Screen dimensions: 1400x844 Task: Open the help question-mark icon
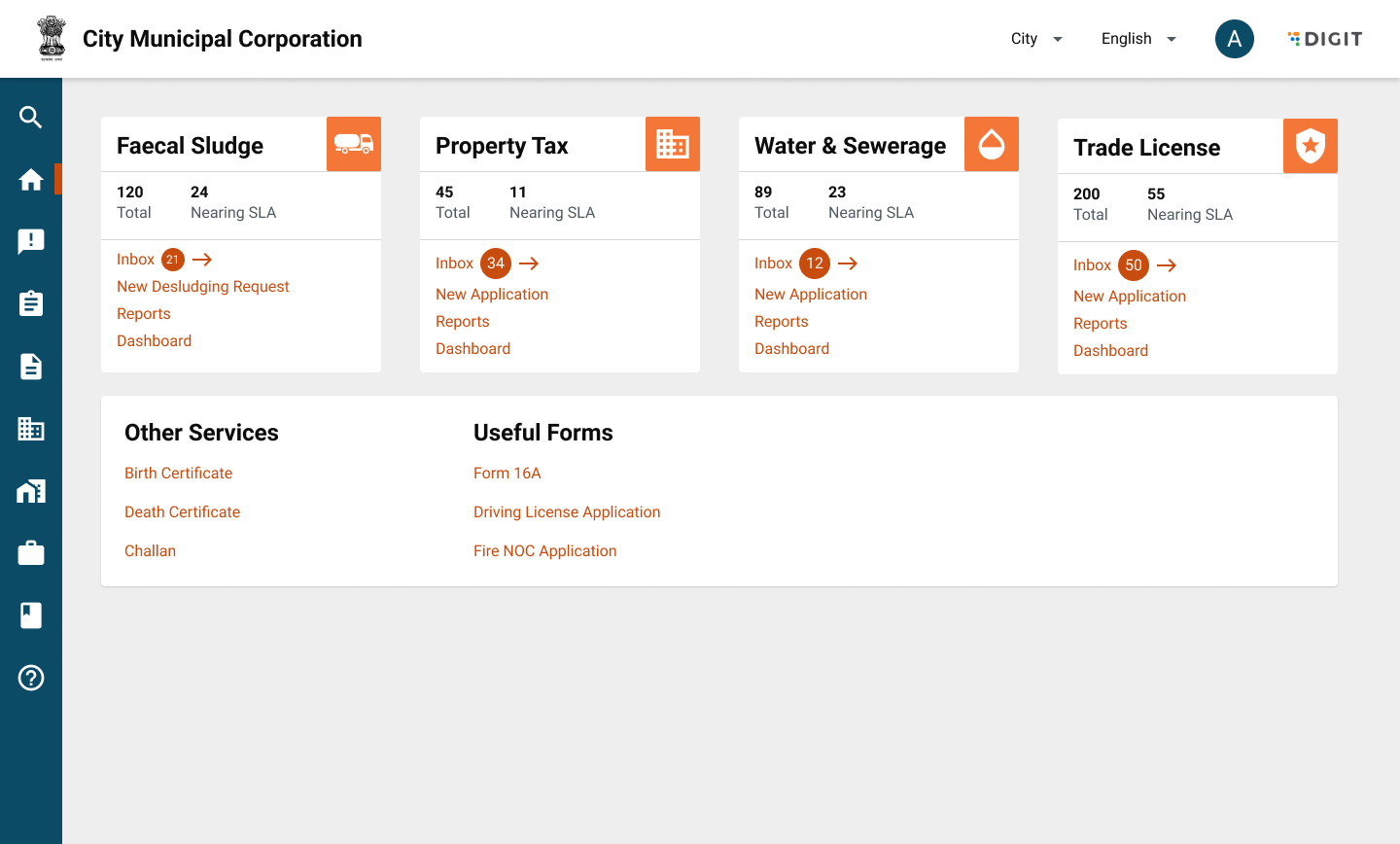click(x=31, y=678)
